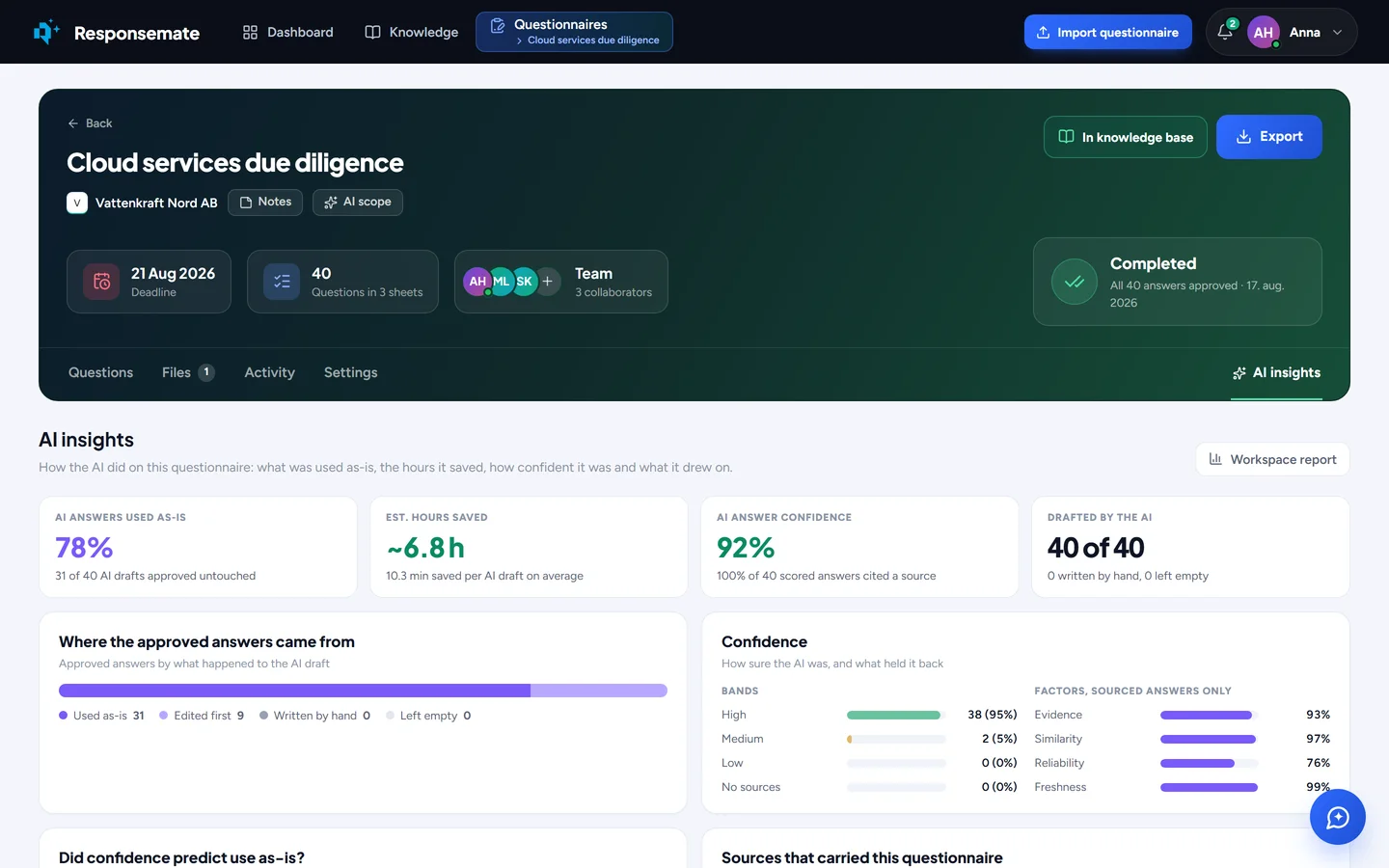Click the 76% Reliability value
The width and height of the screenshot is (1389, 868).
pos(1318,763)
